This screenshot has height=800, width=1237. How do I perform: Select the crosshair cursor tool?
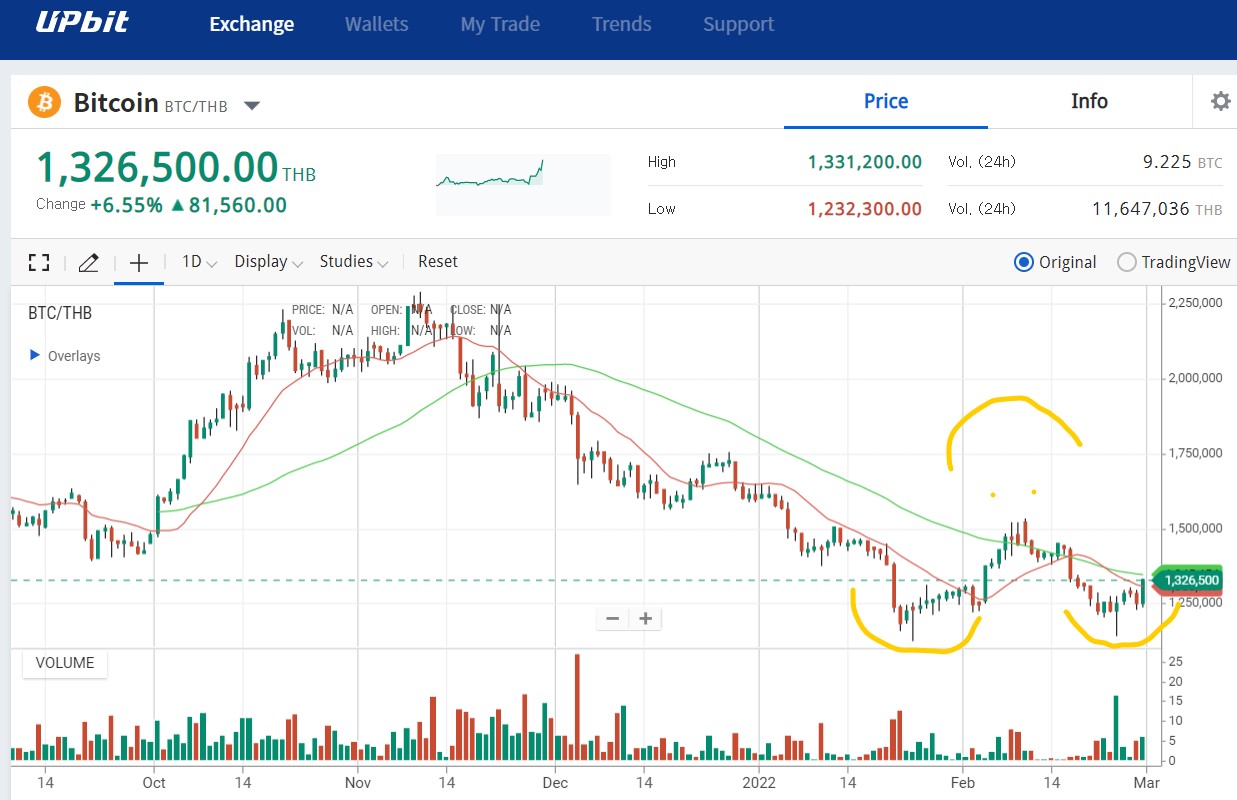[x=139, y=262]
